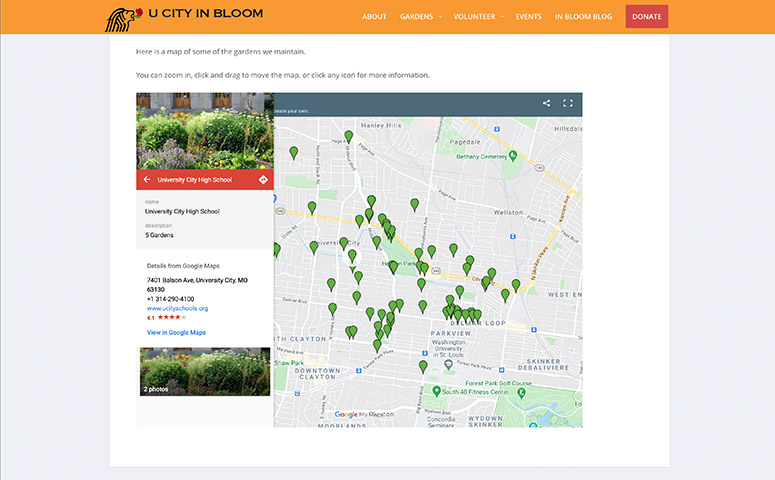This screenshot has height=480, width=775.
Task: Click View in Google Maps link
Action: click(176, 333)
